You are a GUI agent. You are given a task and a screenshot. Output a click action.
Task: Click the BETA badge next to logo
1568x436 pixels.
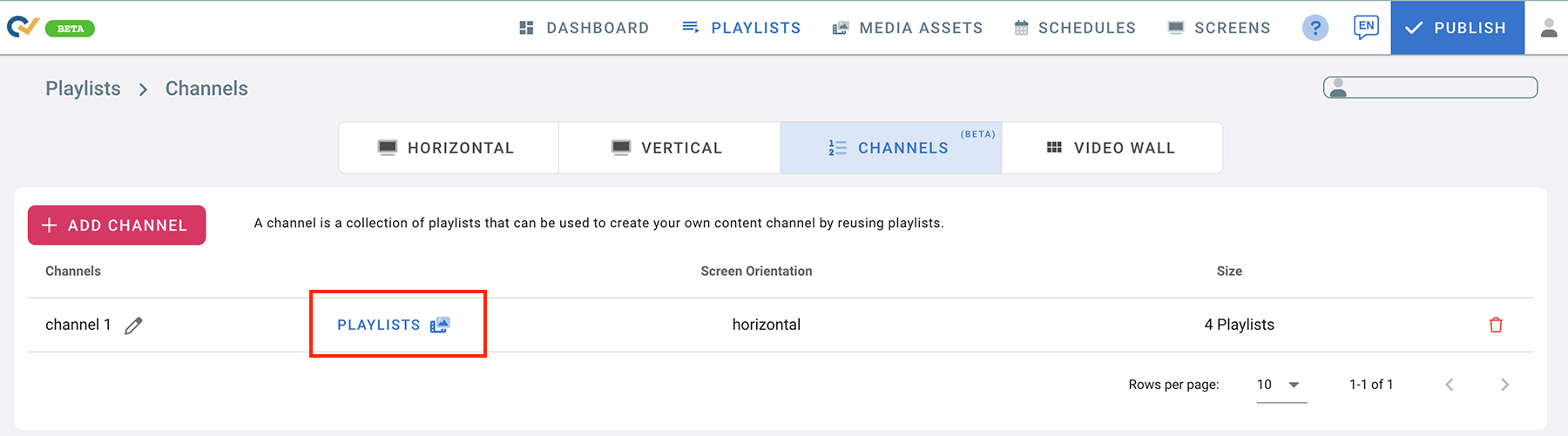click(70, 29)
